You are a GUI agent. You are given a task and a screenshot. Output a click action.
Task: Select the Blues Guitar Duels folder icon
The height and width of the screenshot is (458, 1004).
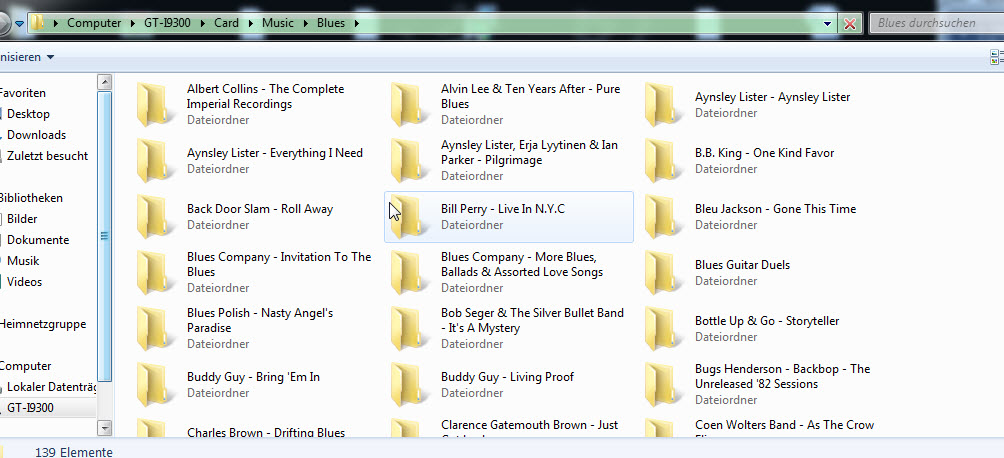[x=664, y=272]
